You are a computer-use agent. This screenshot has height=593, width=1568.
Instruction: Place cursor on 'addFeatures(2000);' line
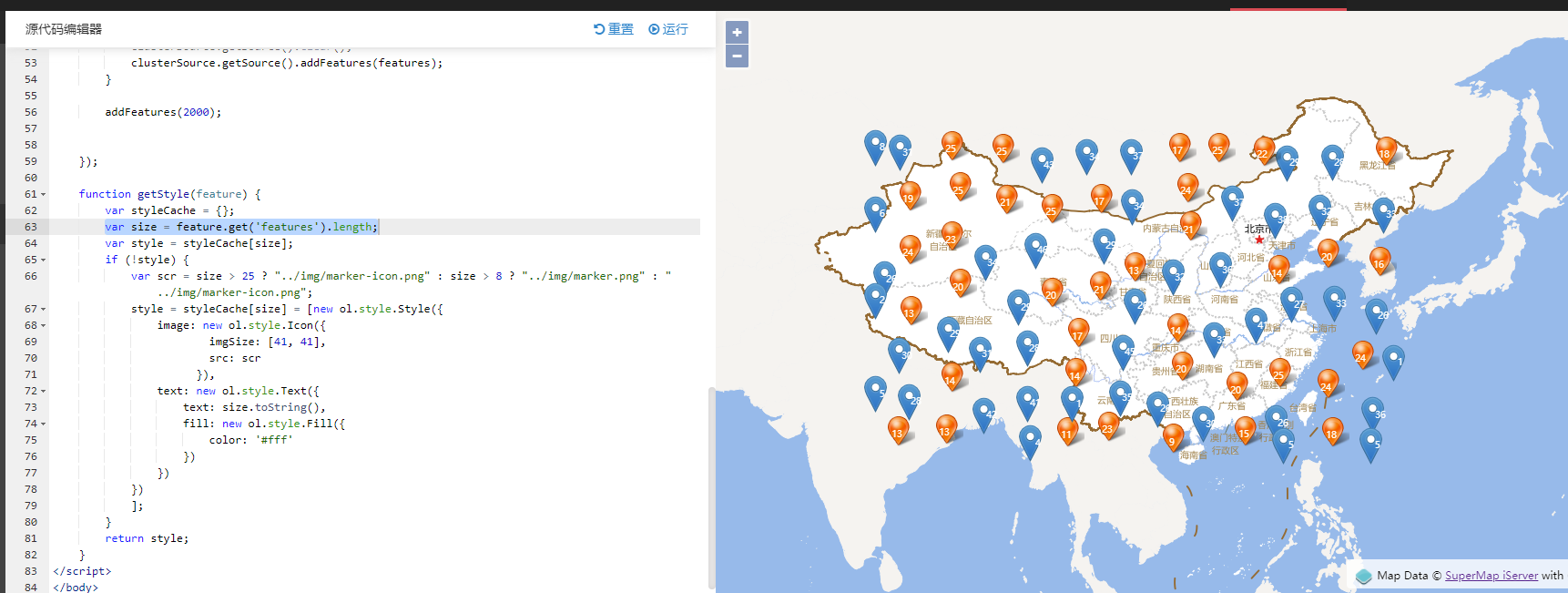point(163,112)
